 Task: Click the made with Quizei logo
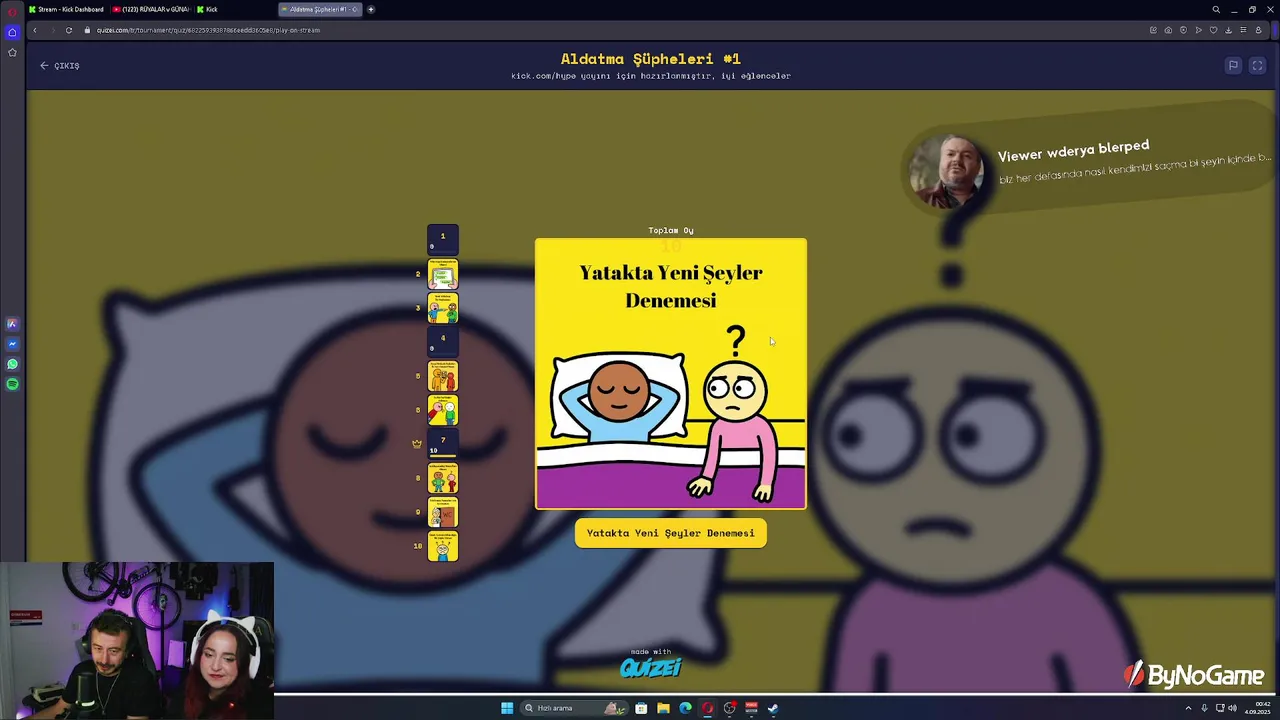pyautogui.click(x=651, y=664)
